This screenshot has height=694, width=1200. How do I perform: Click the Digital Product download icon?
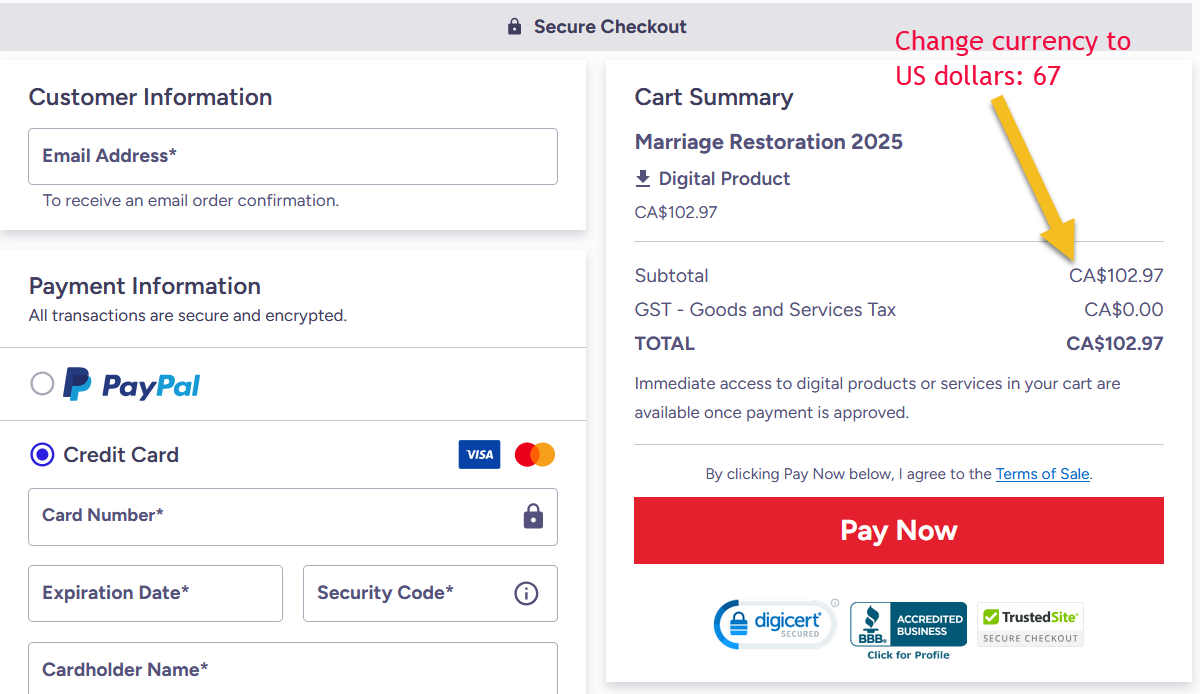pyautogui.click(x=643, y=179)
